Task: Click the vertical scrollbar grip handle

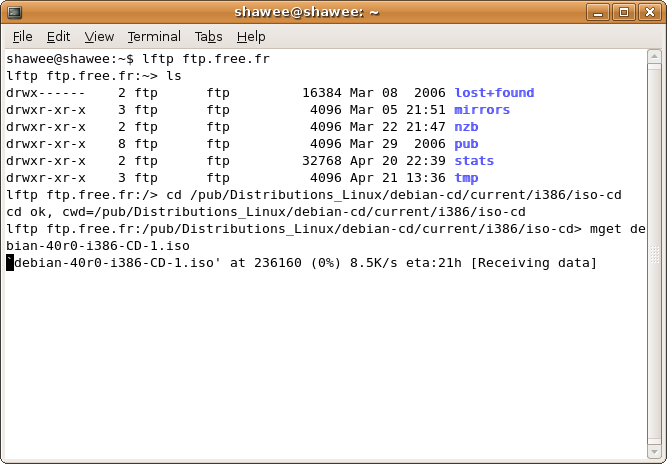Action: point(654,254)
